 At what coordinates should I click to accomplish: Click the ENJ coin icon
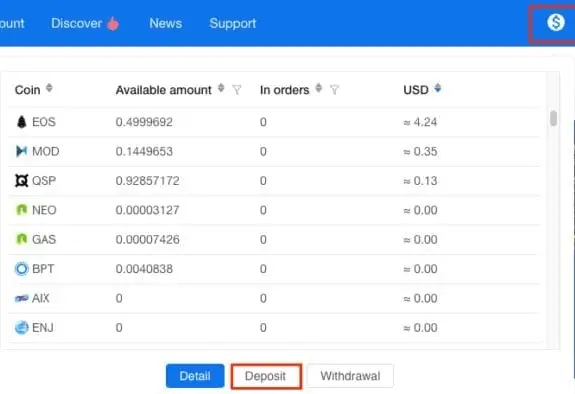click(22, 328)
